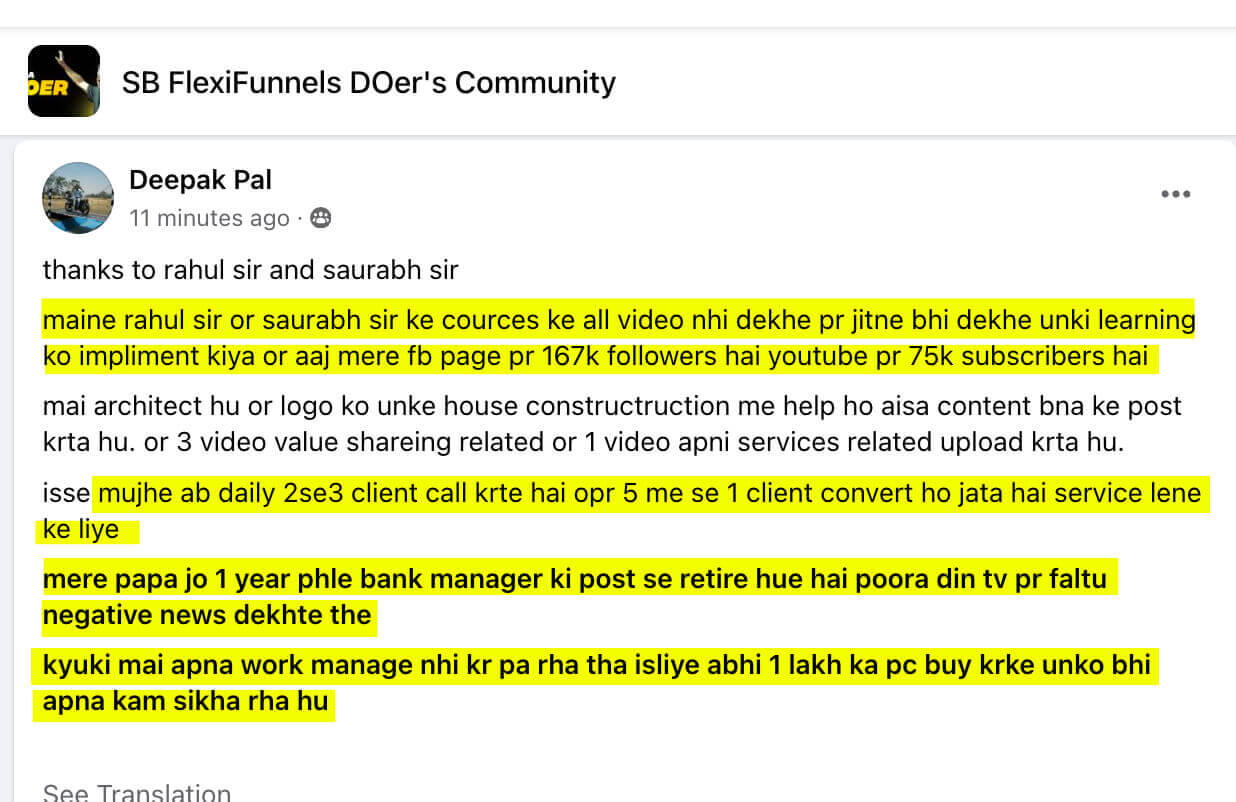Click the highlighted 'ke liye' text
Screen dimensions: 1236x802
click(x=81, y=529)
